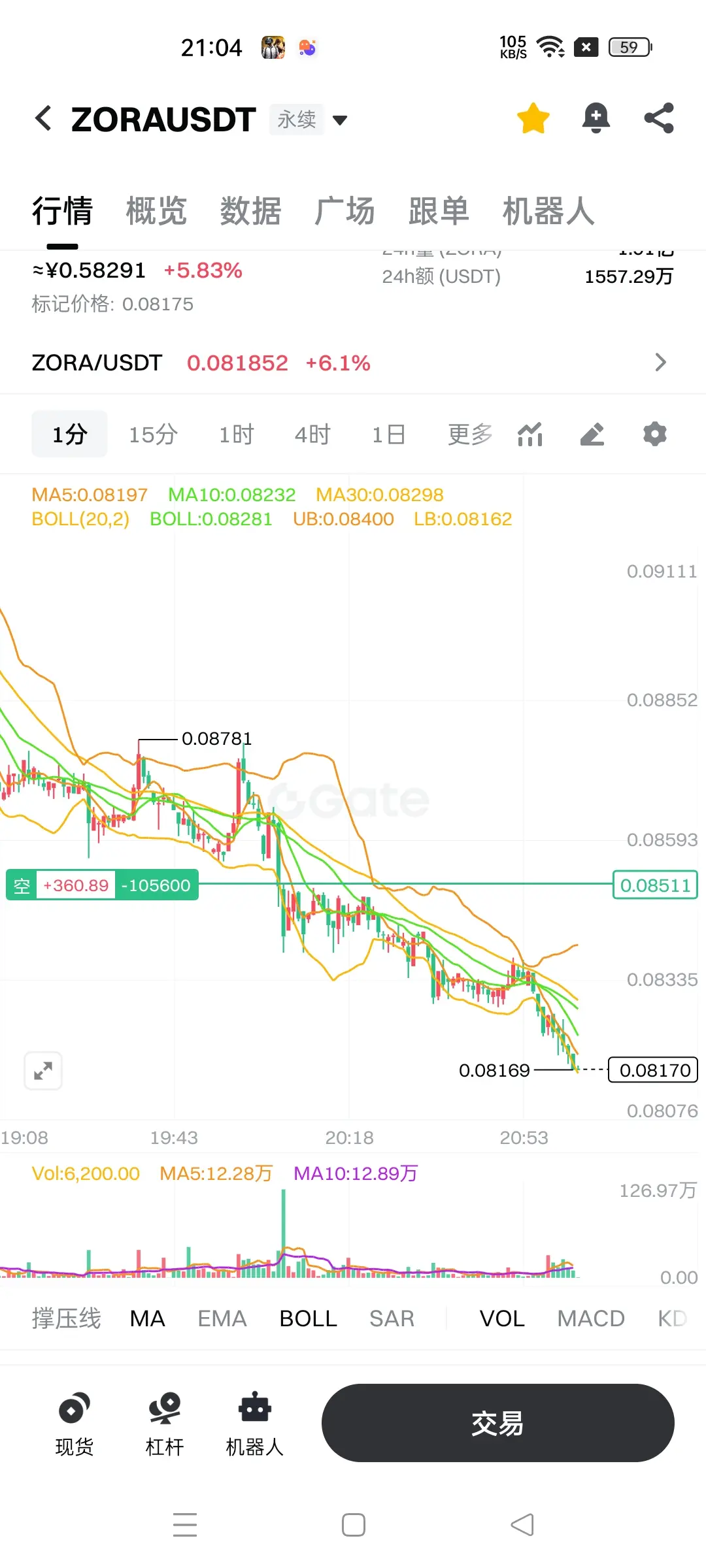Tap the 交易 trade button

click(x=498, y=1423)
